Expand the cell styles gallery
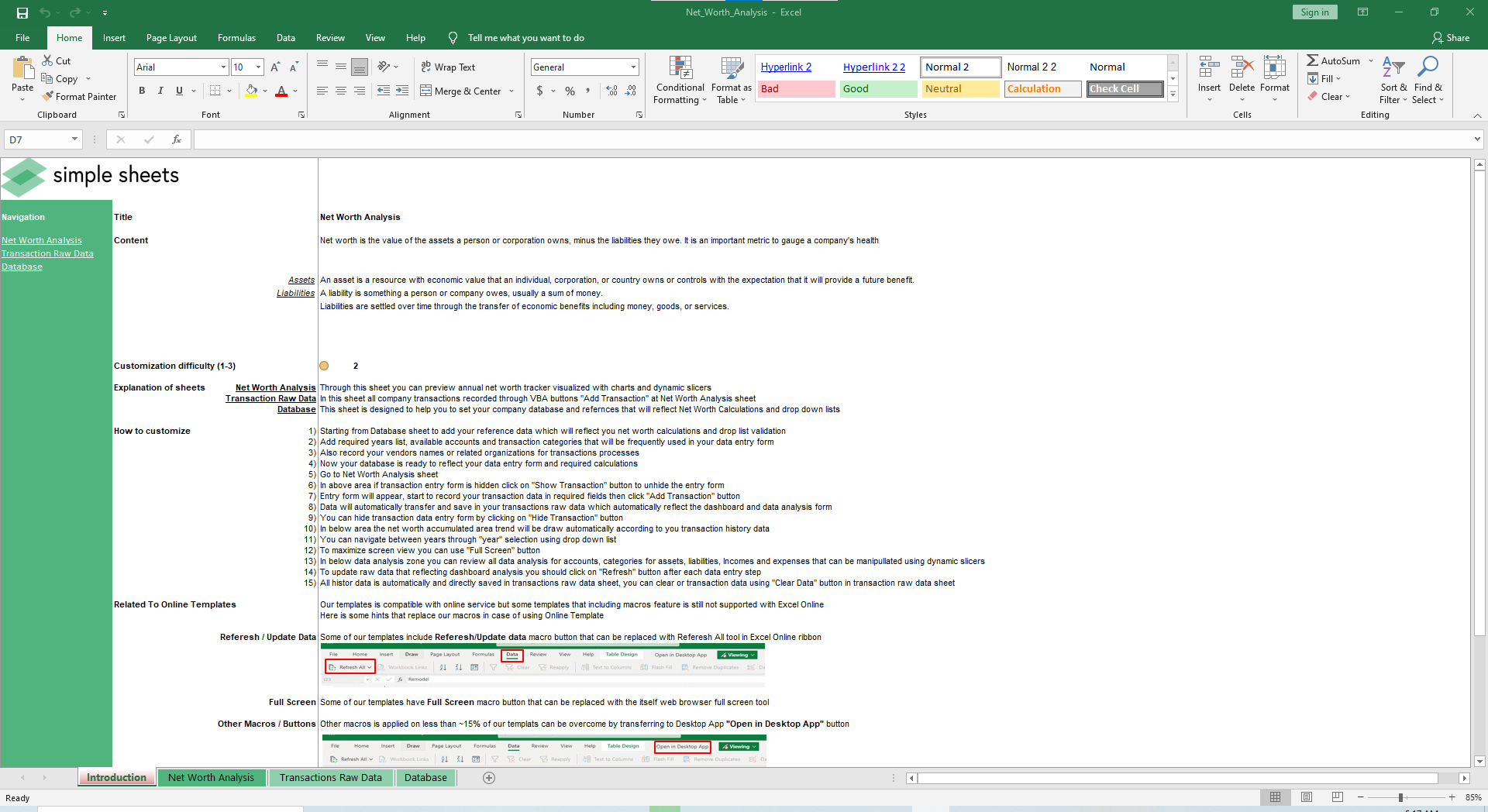 (1173, 95)
